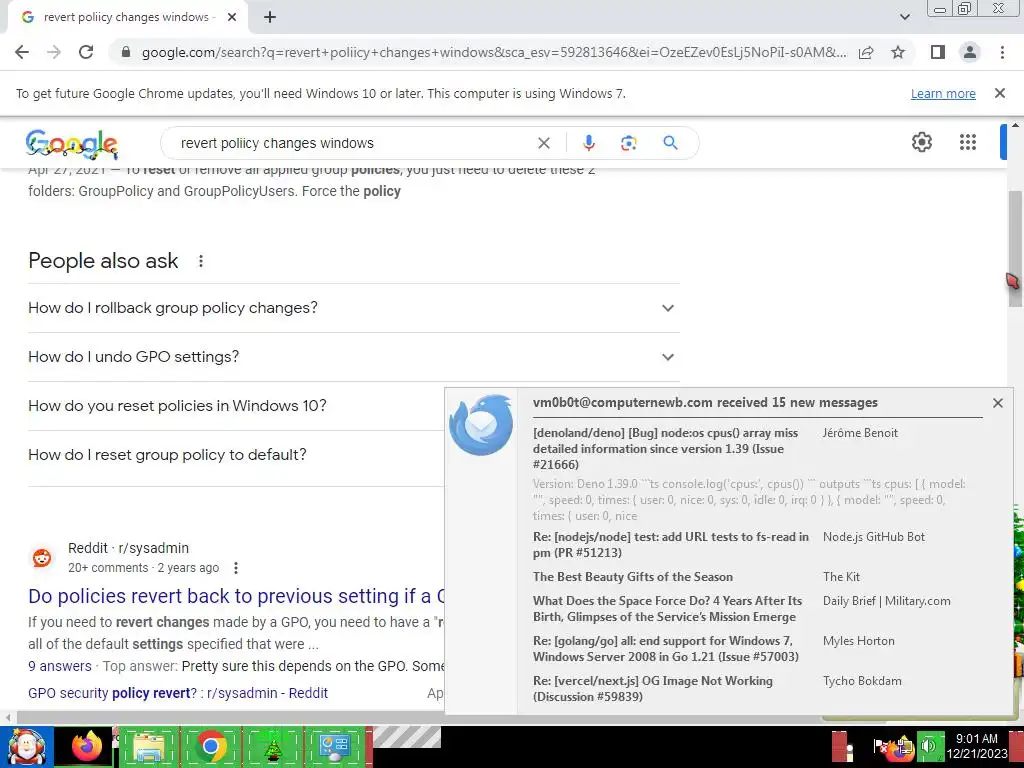Open the Reddit r/sysadmin source link
Viewport: 1024px width, 768px height.
(x=128, y=548)
